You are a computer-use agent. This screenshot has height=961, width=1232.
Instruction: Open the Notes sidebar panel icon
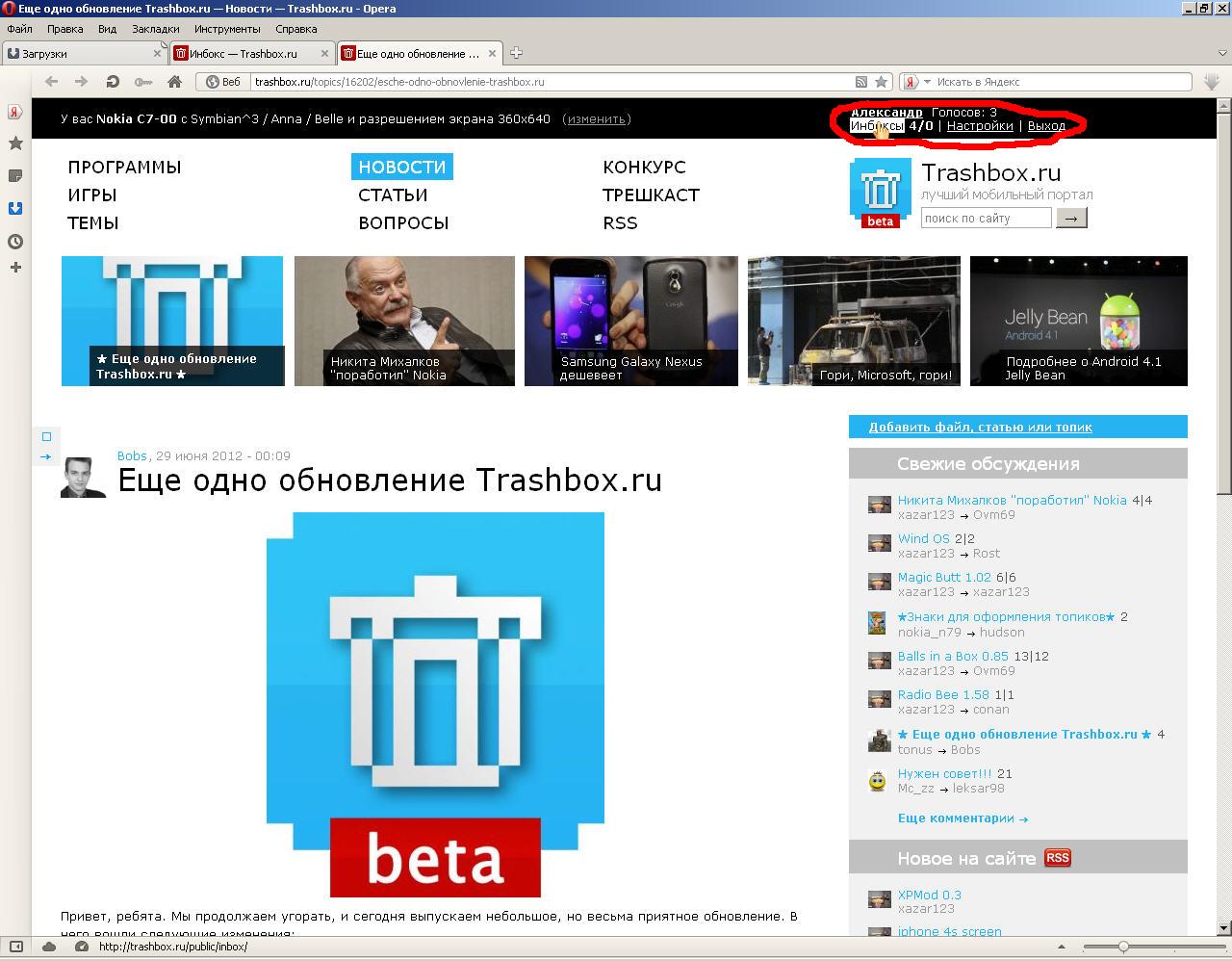(15, 175)
